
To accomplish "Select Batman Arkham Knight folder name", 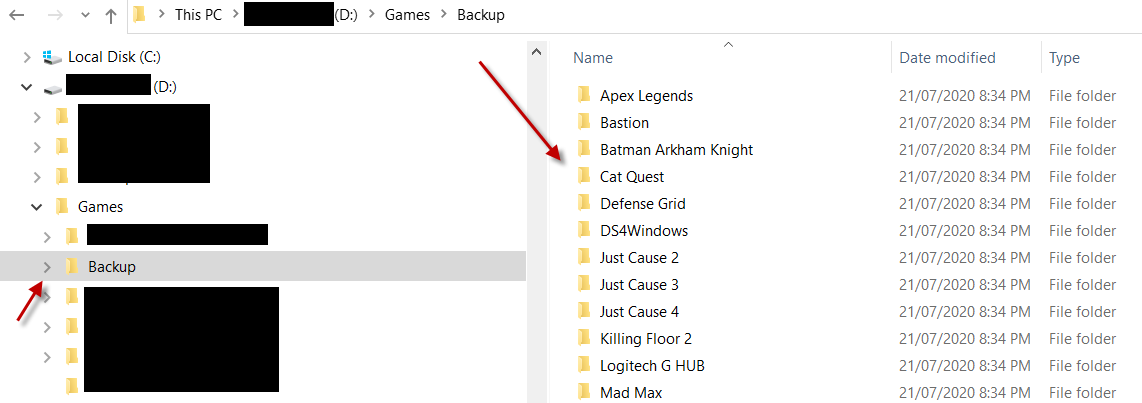I will [677, 149].
